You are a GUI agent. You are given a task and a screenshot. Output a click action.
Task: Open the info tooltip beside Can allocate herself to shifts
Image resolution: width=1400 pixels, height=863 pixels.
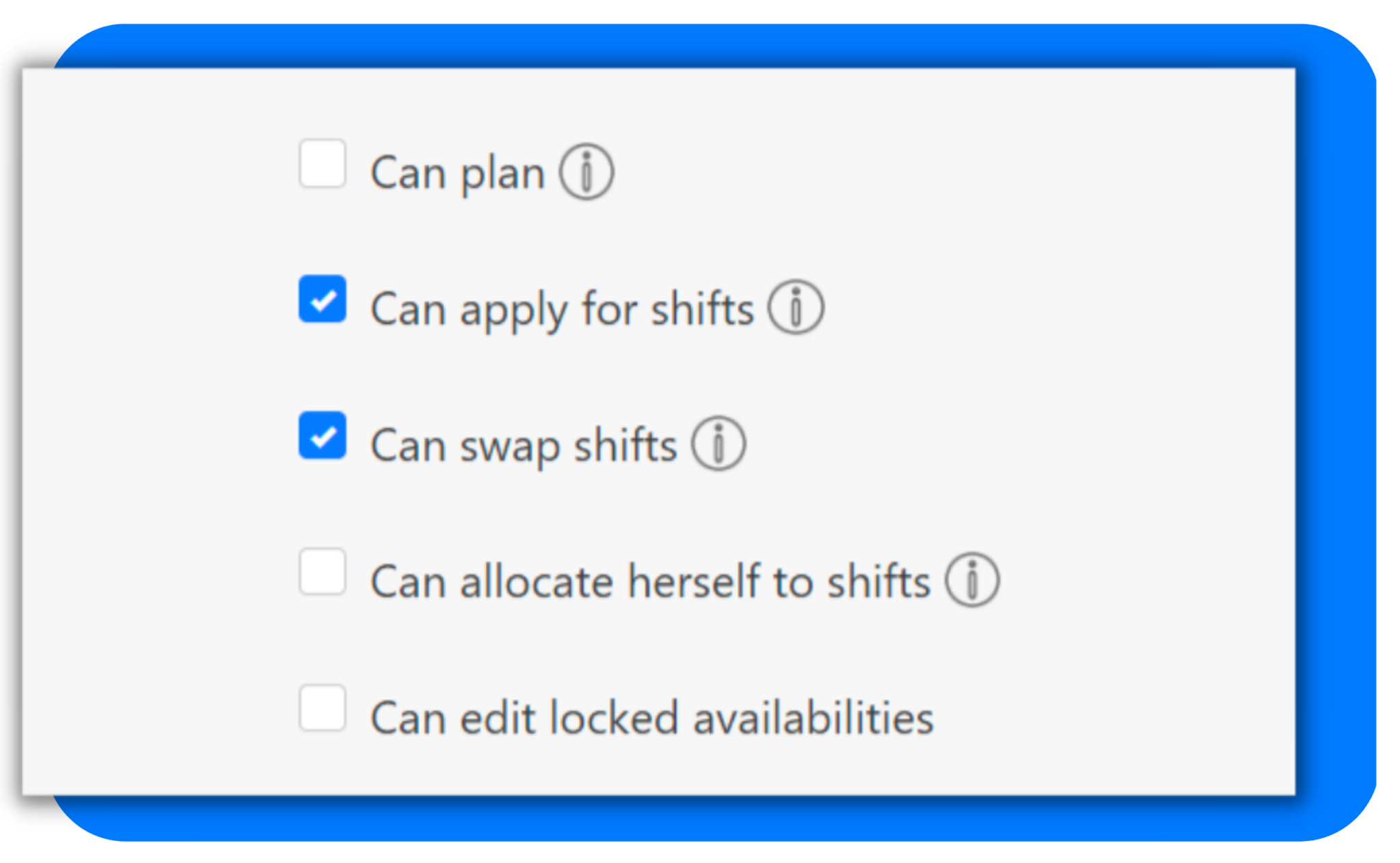click(x=972, y=581)
